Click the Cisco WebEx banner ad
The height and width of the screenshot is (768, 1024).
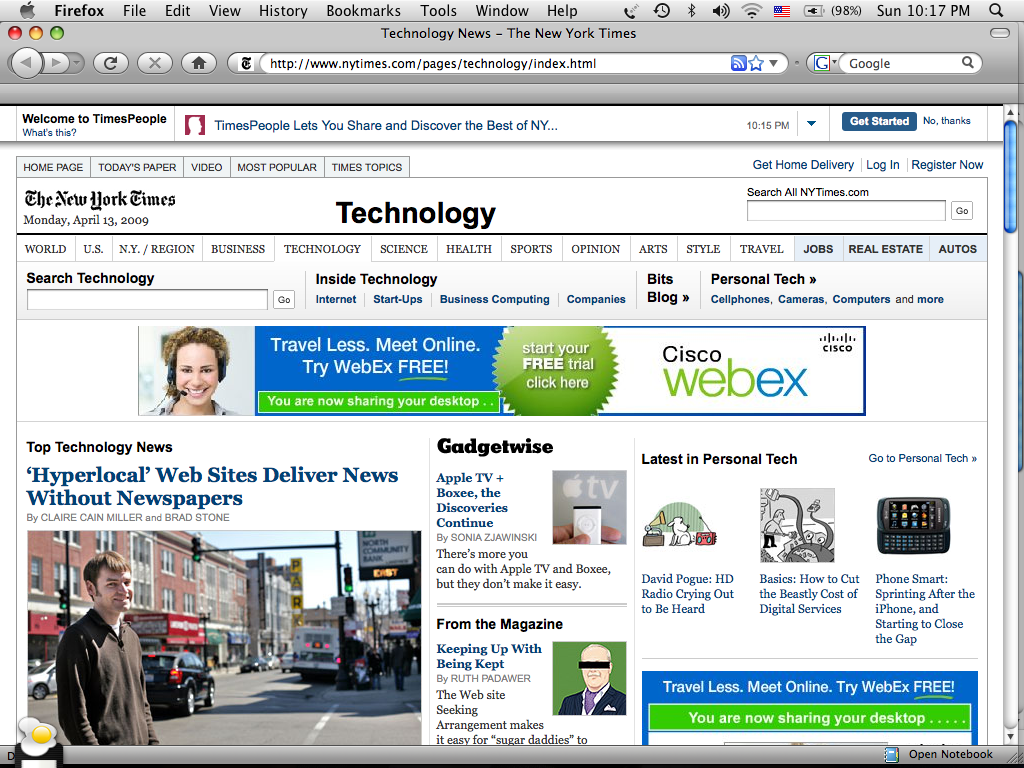(x=502, y=370)
